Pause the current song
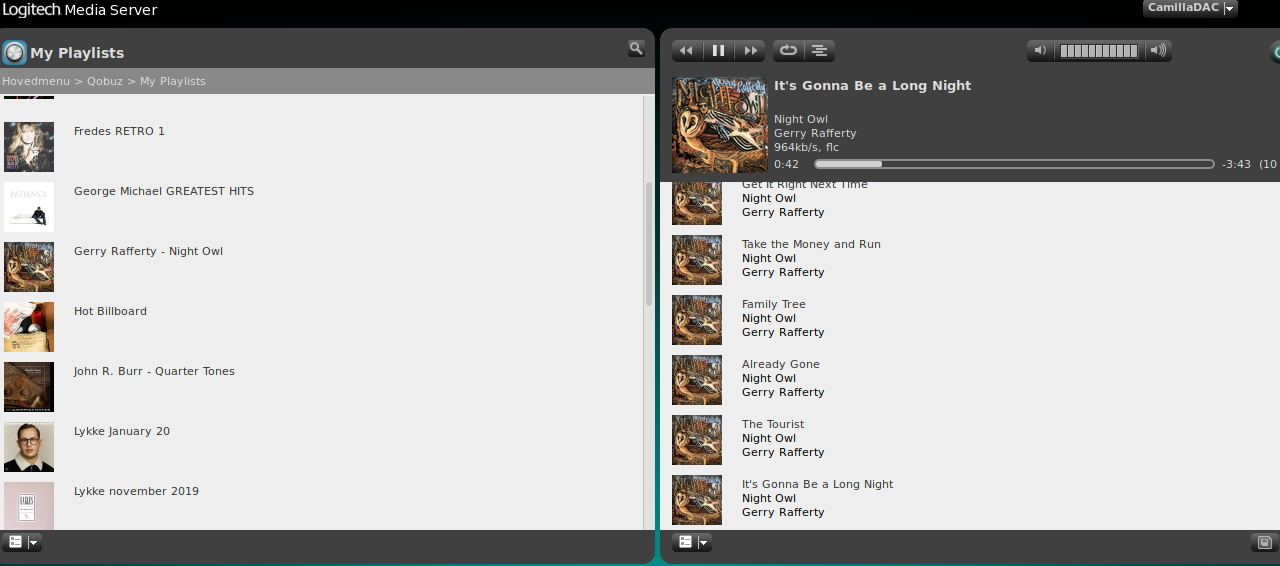The image size is (1280, 566). [718, 51]
